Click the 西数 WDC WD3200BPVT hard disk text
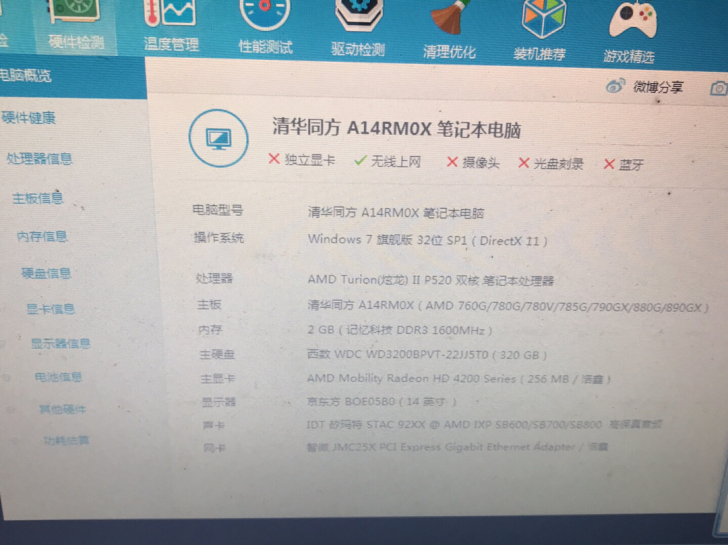The image size is (728, 545). (x=427, y=355)
